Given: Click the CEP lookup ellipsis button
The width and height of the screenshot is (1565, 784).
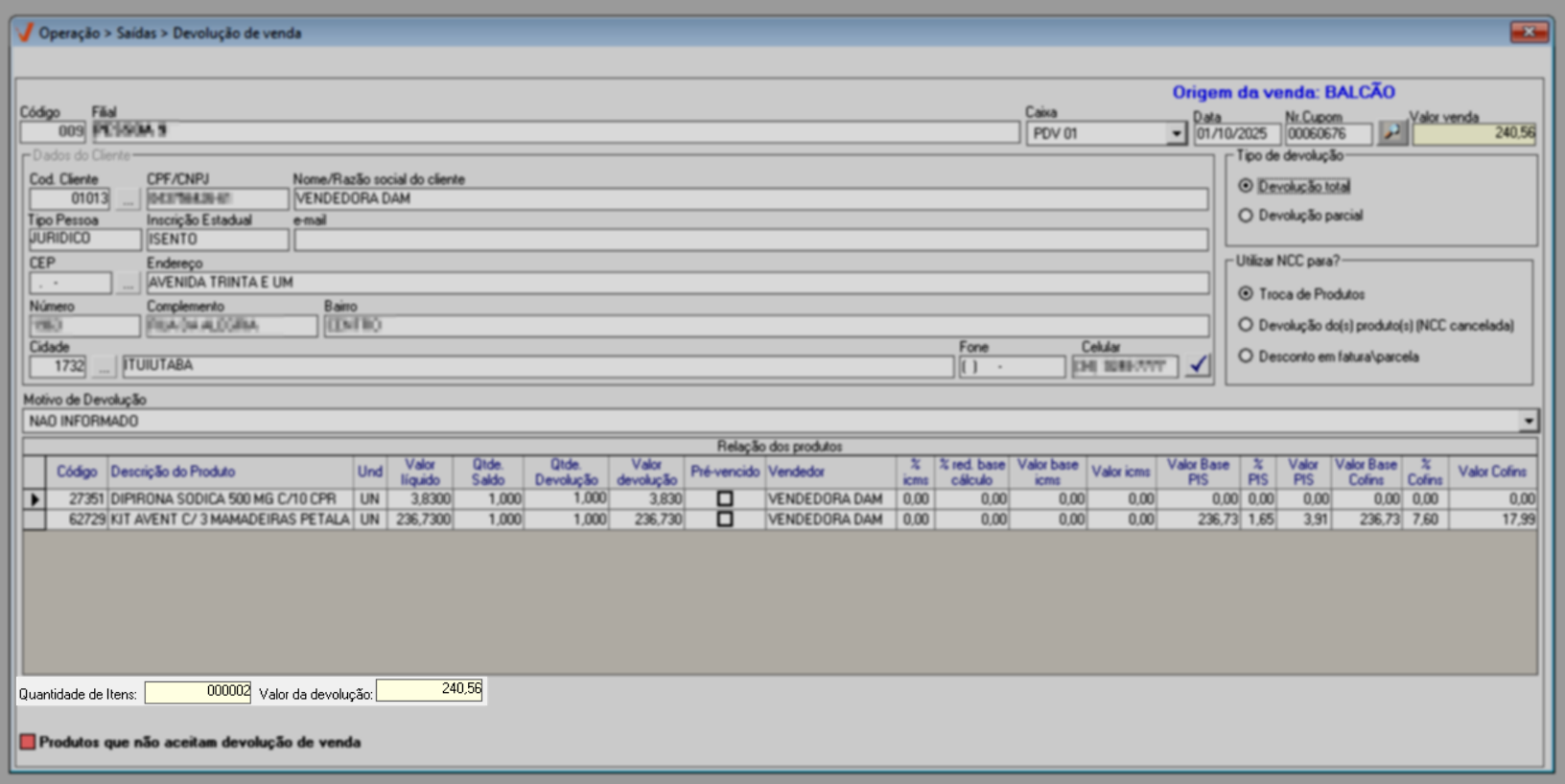Looking at the screenshot, I should point(128,284).
